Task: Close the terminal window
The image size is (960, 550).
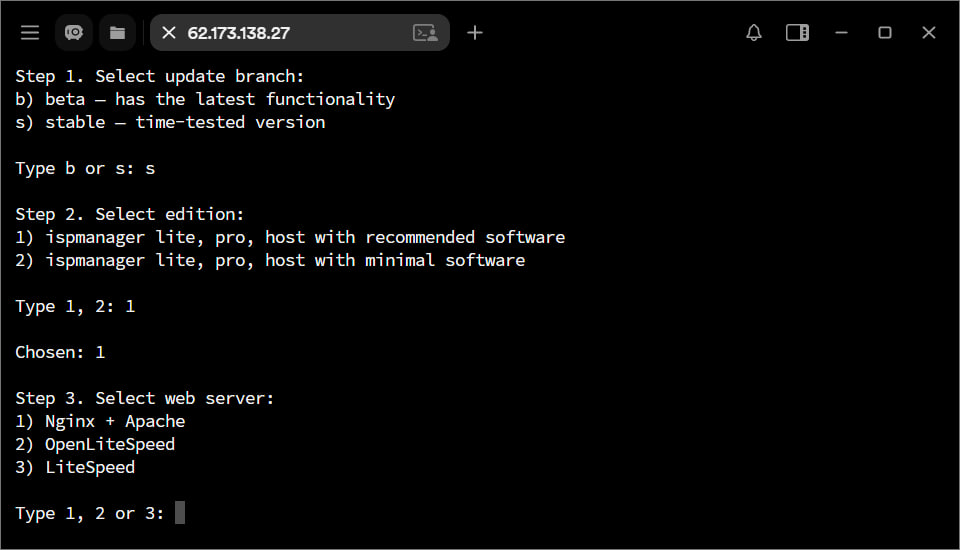Action: coord(929,33)
